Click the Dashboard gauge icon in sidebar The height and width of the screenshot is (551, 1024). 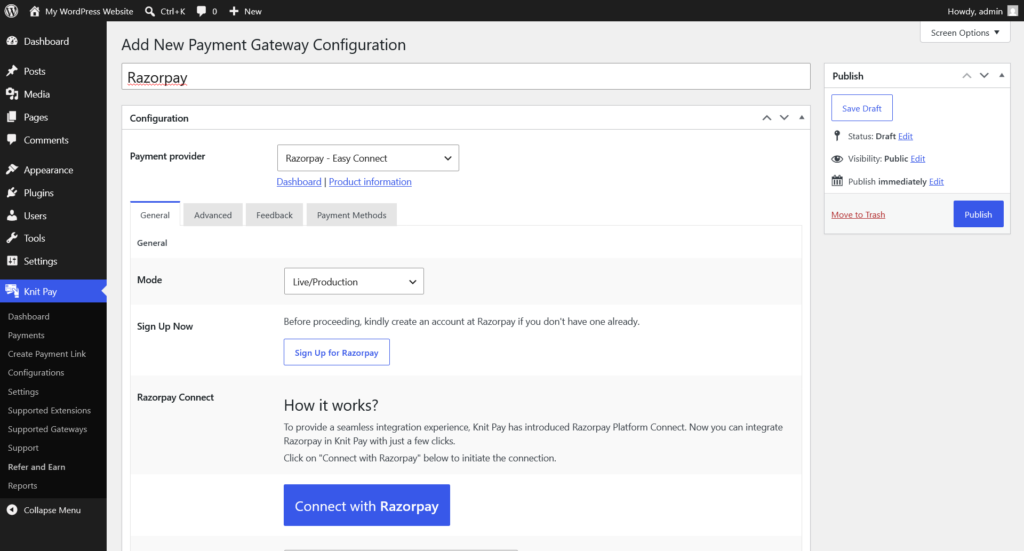coord(12,40)
